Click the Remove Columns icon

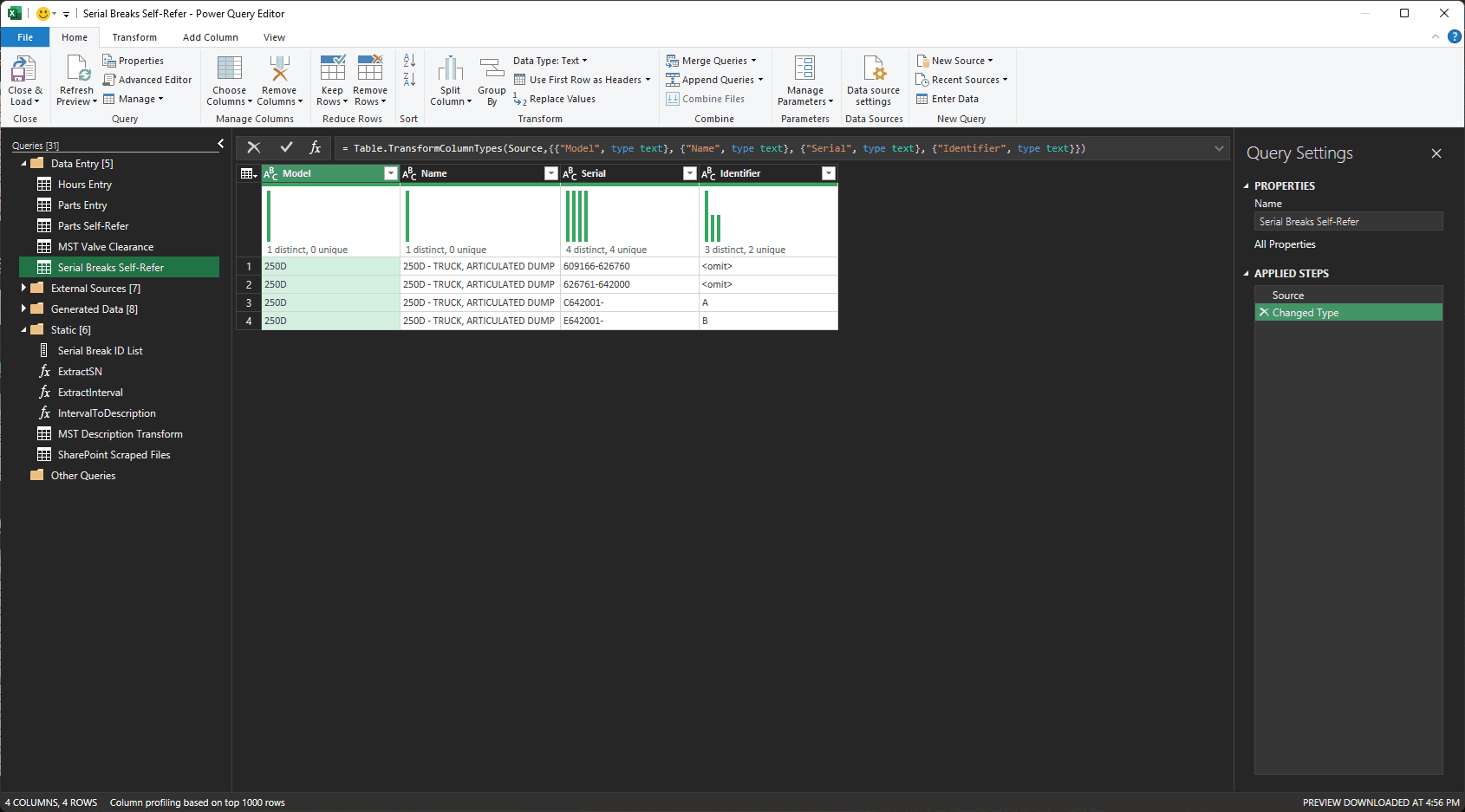pyautogui.click(x=279, y=69)
